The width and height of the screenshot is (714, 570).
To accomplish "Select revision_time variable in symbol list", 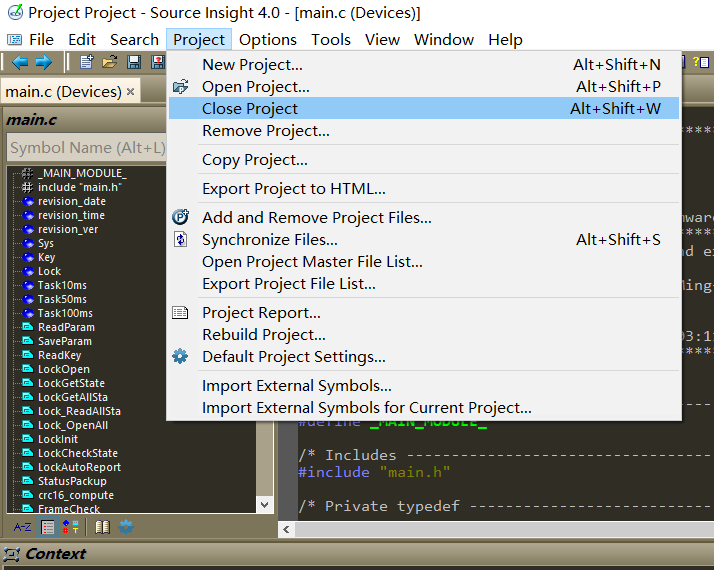I will click(x=71, y=215).
